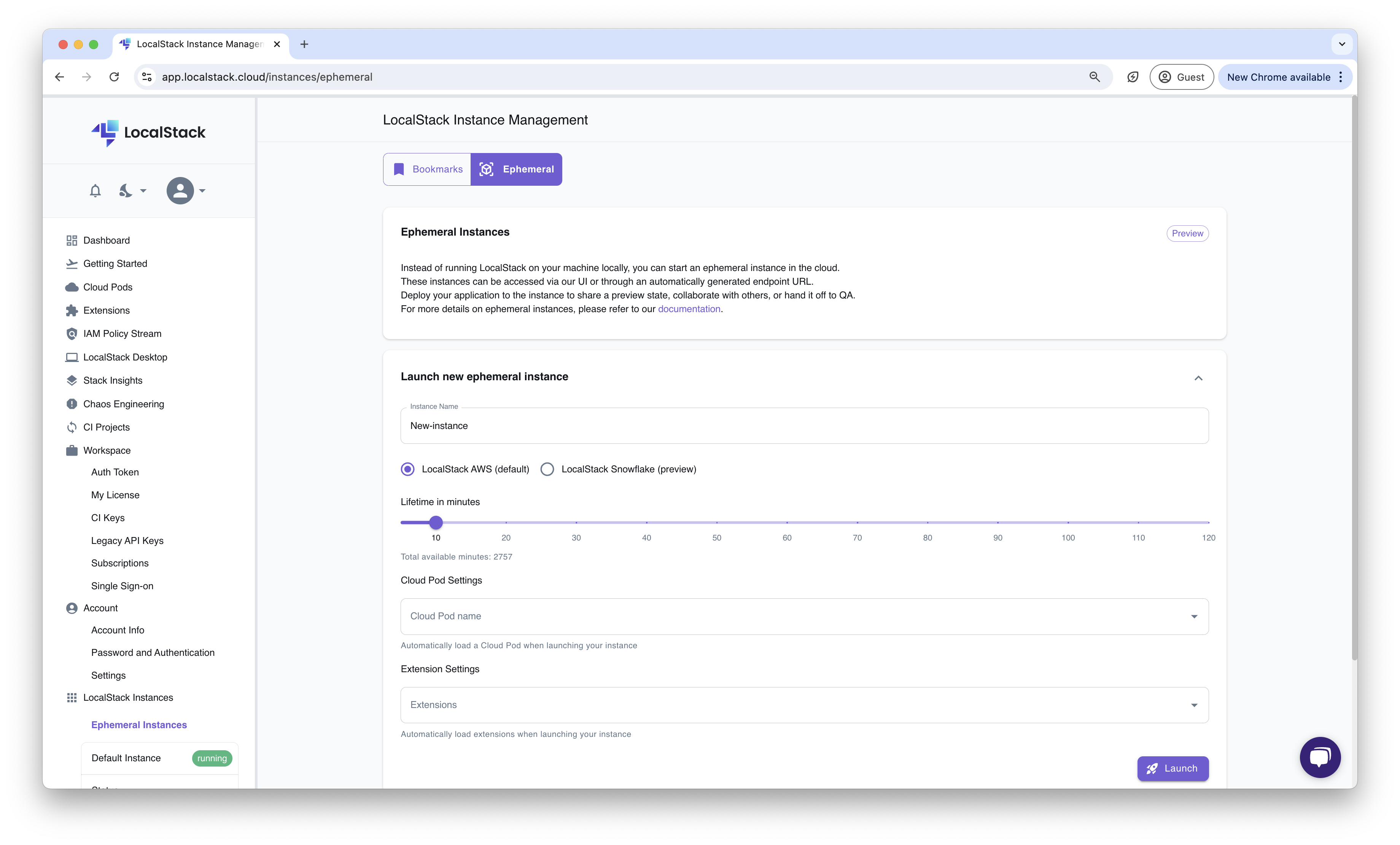The width and height of the screenshot is (1400, 845).
Task: Click the IAM Policy Stream shield icon
Action: click(x=72, y=334)
